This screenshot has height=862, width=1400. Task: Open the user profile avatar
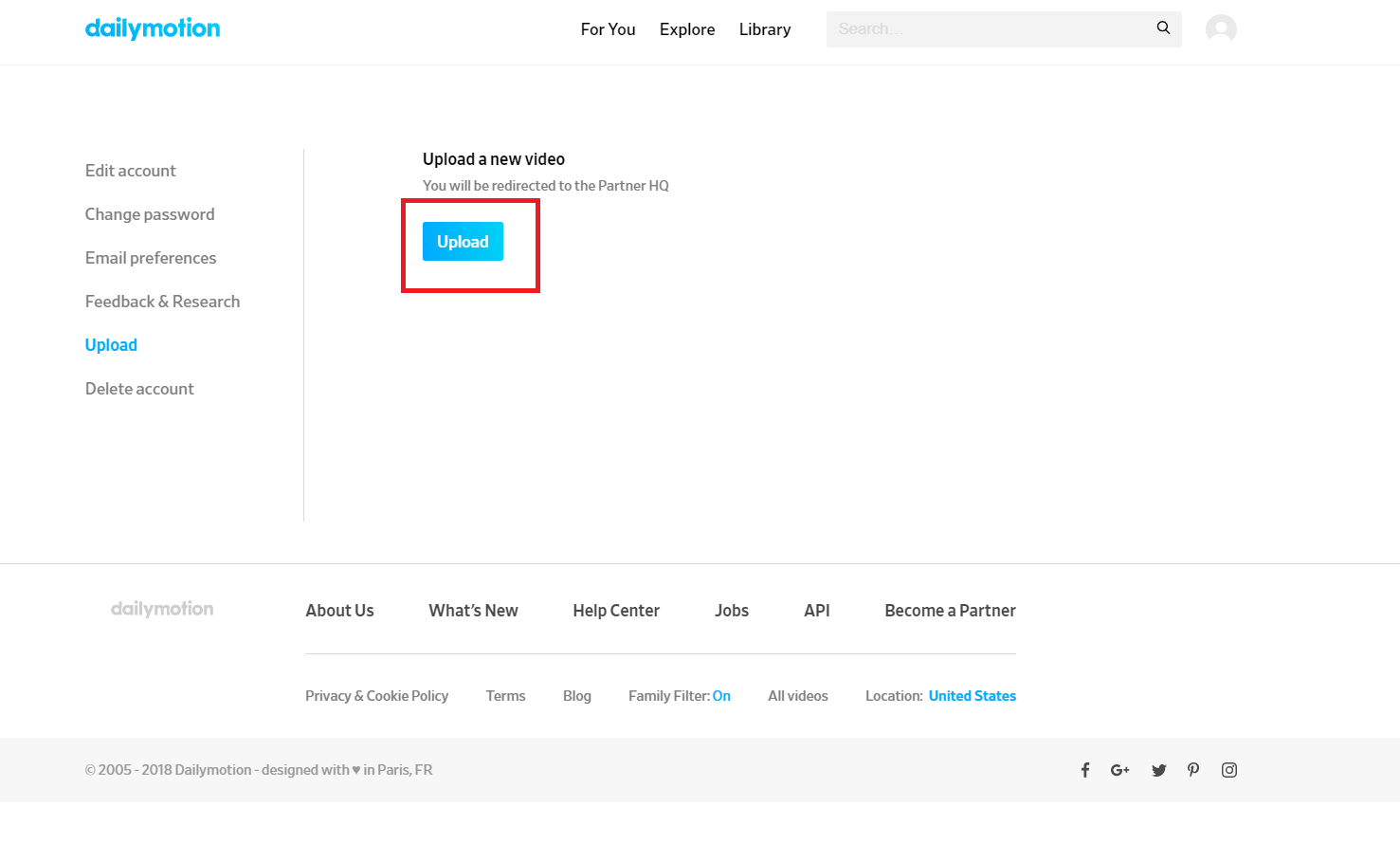click(1221, 29)
